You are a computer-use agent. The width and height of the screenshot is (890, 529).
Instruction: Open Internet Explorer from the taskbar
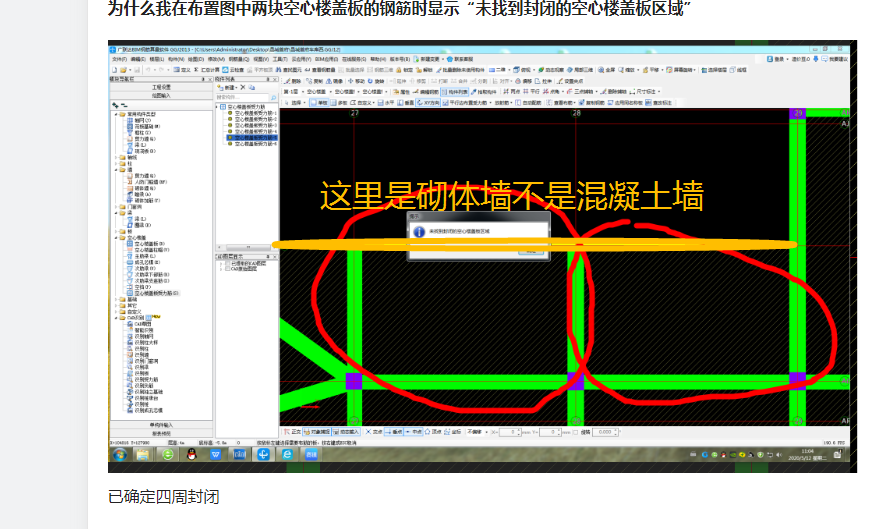click(287, 455)
